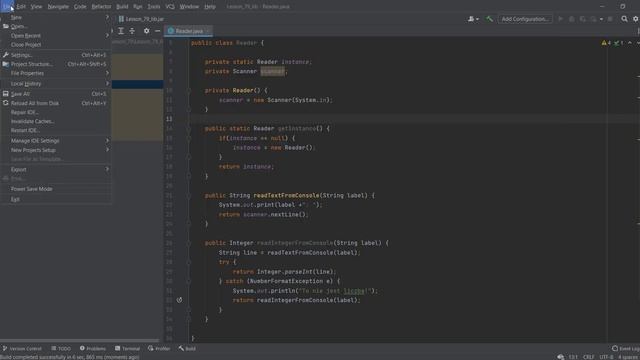Open the Refactor menu
This screenshot has width=640, height=360.
click(x=101, y=7)
